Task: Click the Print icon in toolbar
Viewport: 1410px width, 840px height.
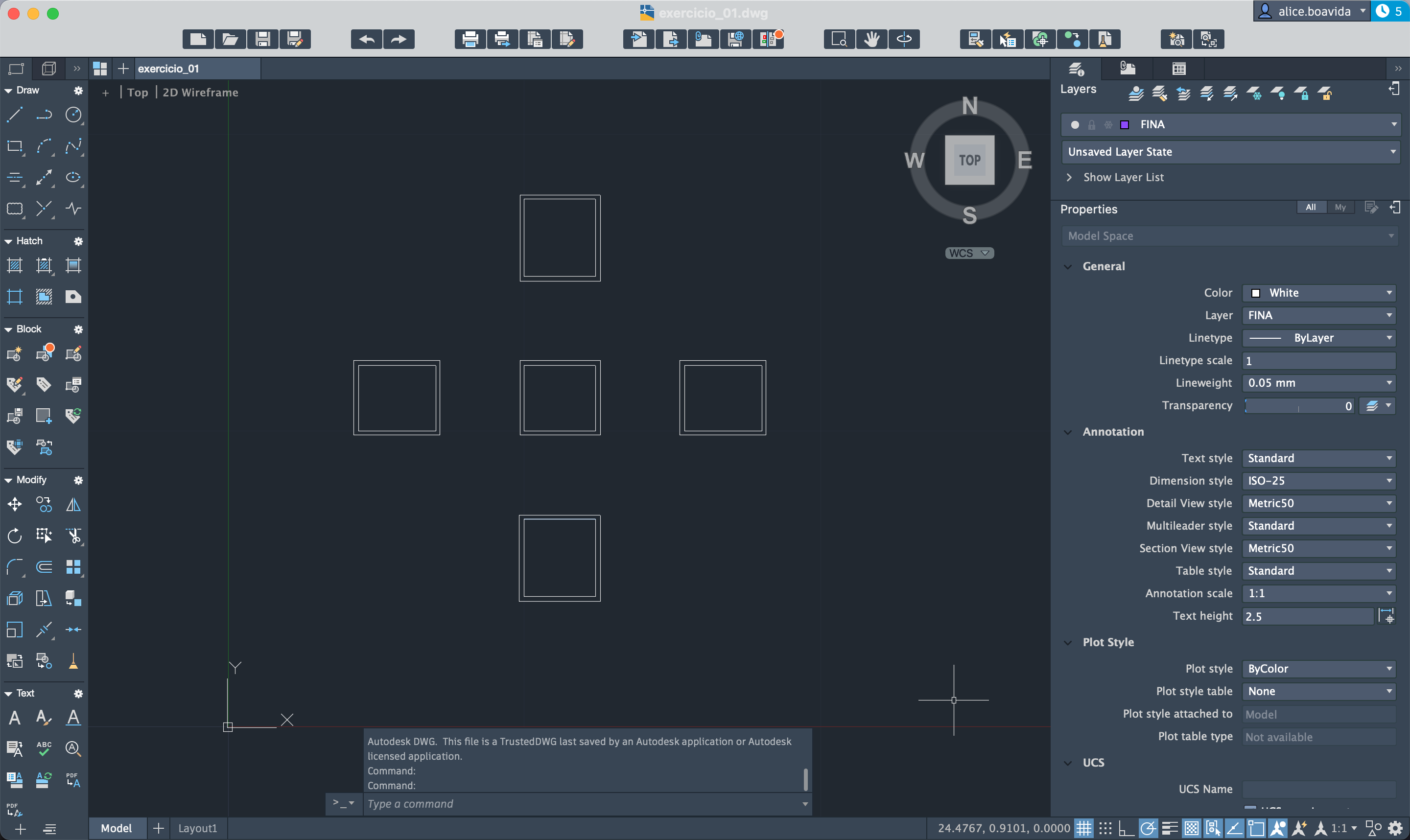Action: (470, 39)
